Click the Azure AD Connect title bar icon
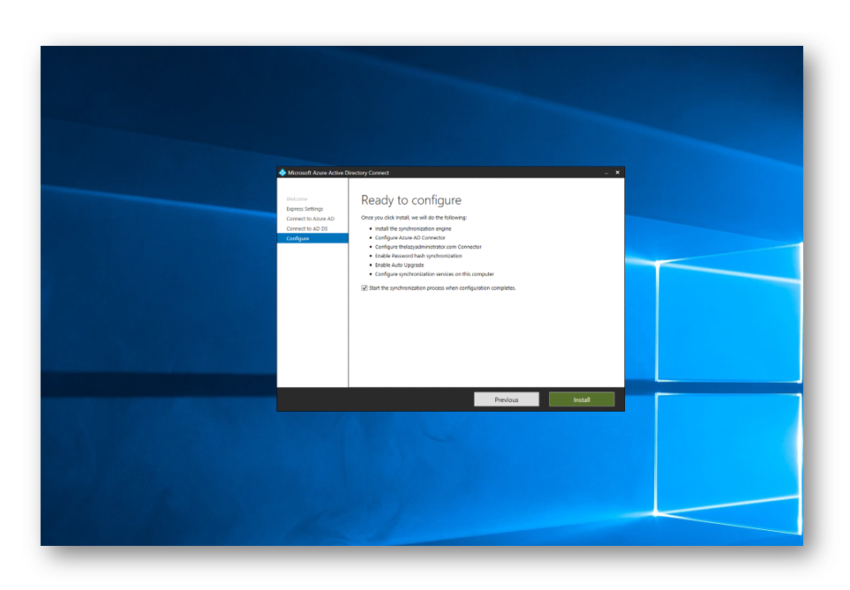This screenshot has width=850, height=590. pos(282,172)
